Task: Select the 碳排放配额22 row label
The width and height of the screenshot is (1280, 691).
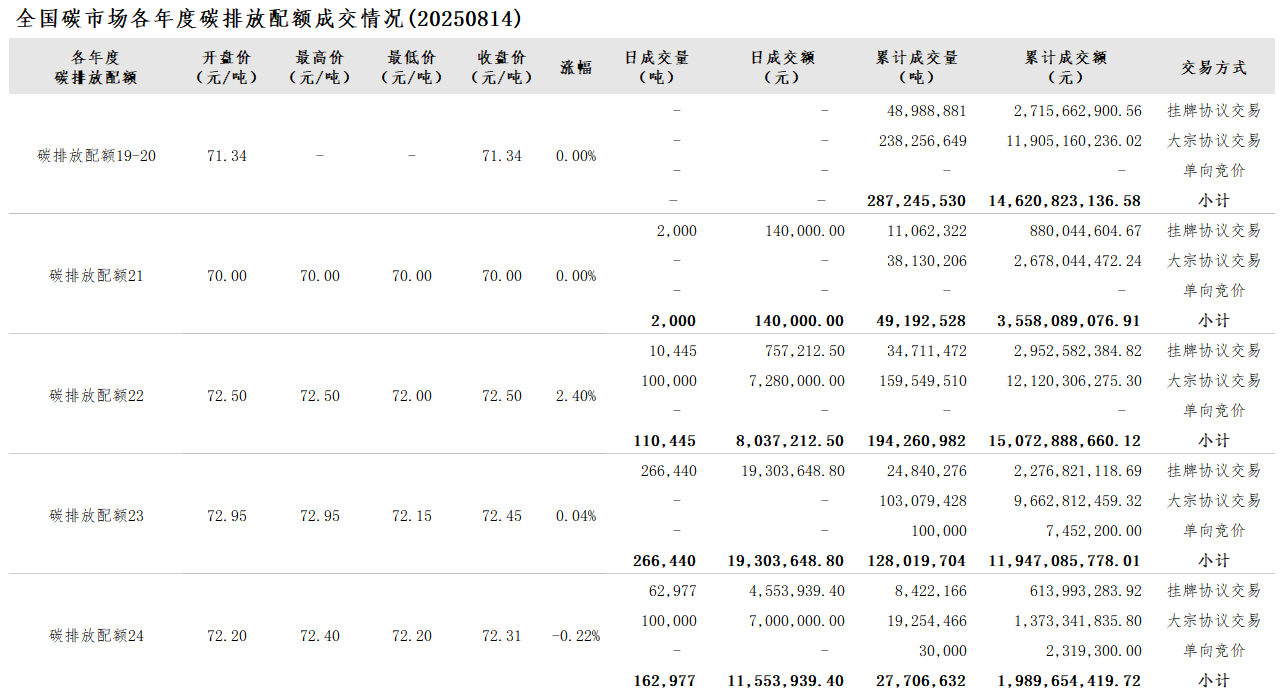Action: [97, 396]
